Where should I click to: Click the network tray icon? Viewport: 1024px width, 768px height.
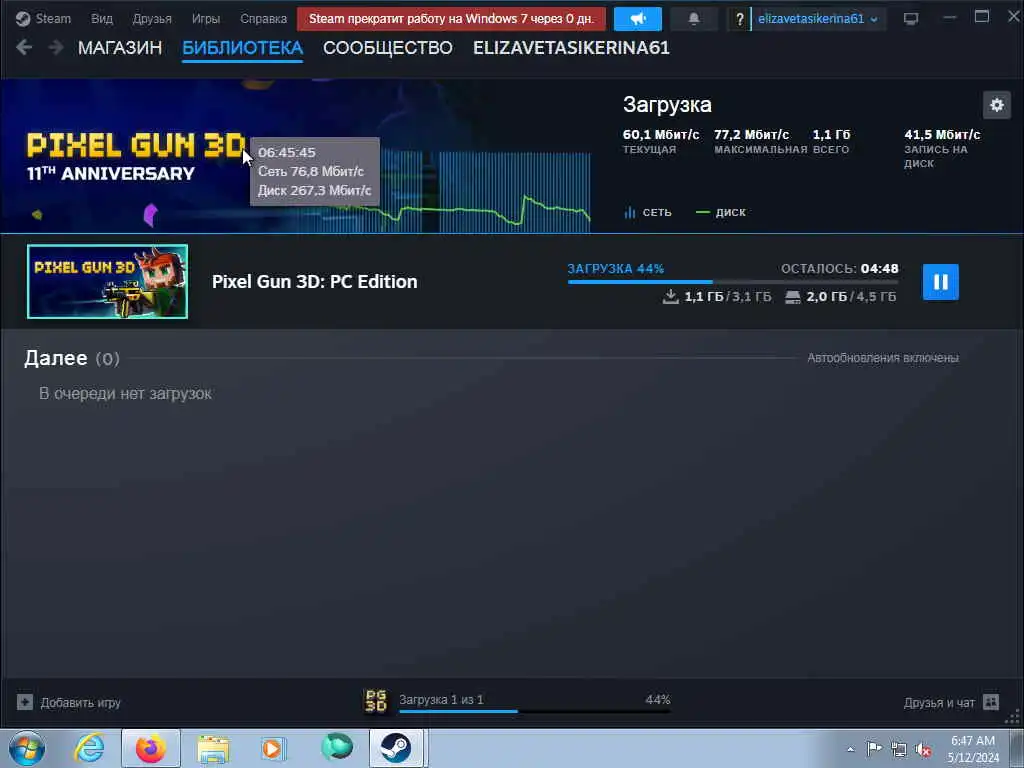pyautogui.click(x=899, y=750)
